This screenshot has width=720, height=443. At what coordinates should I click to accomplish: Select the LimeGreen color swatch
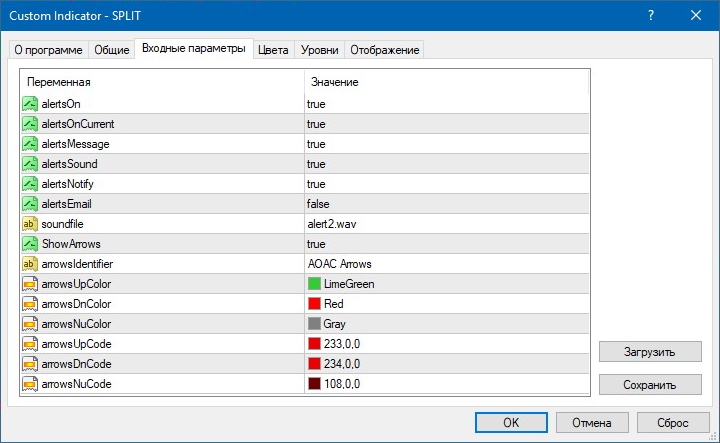click(x=315, y=284)
